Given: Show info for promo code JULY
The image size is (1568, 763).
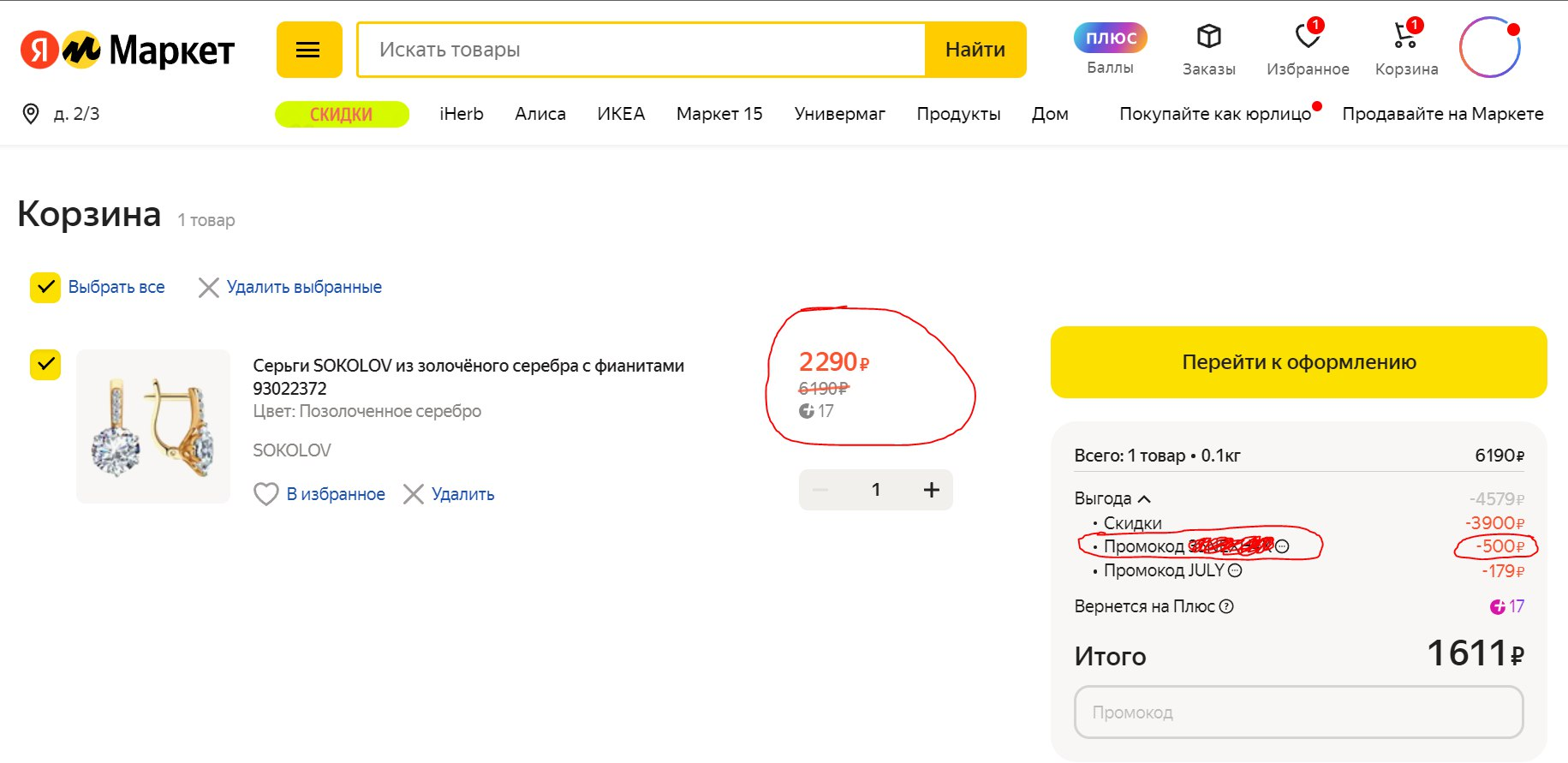Looking at the screenshot, I should (x=1235, y=570).
